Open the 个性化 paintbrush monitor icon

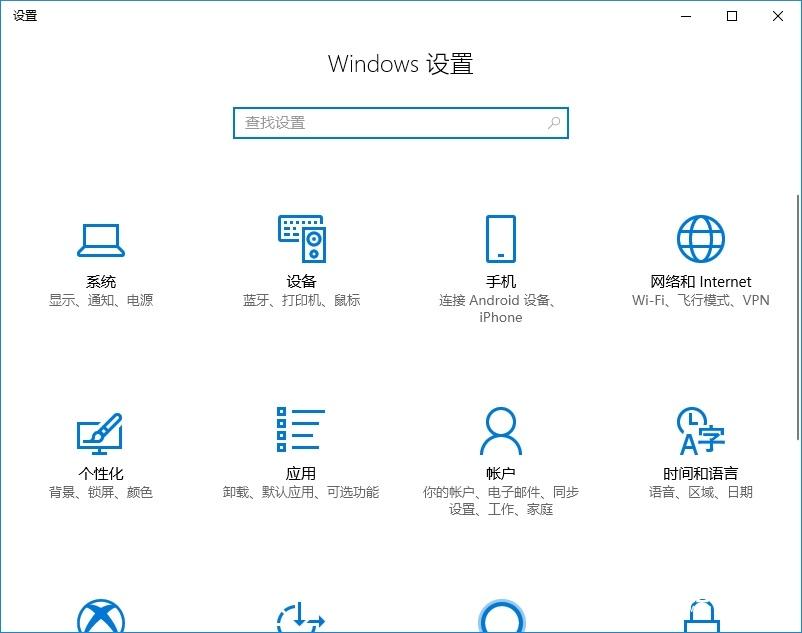pos(100,434)
